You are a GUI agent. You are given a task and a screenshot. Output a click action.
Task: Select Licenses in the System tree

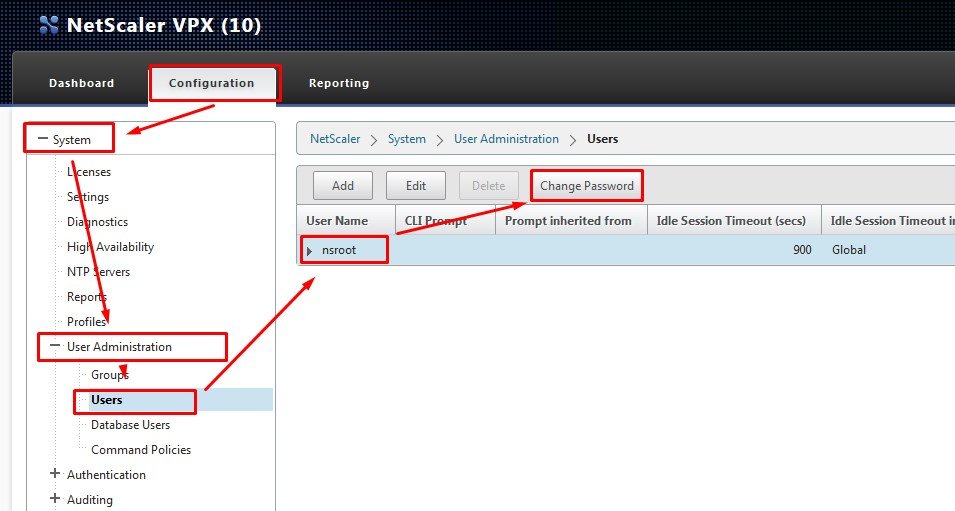88,172
